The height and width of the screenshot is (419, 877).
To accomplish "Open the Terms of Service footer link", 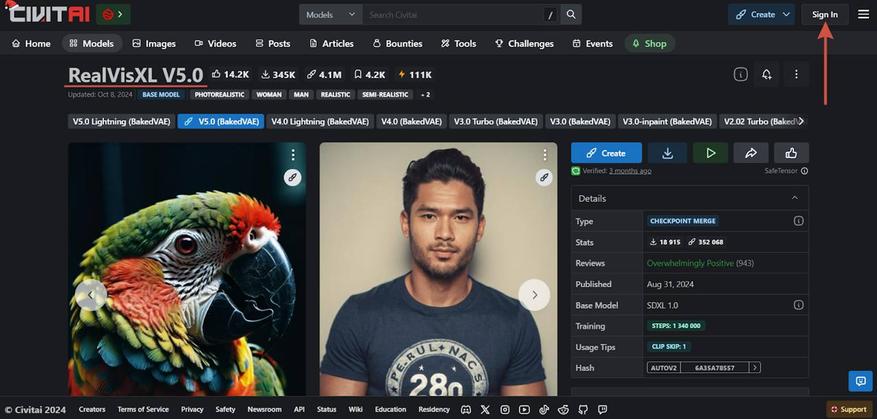I will 143,409.
